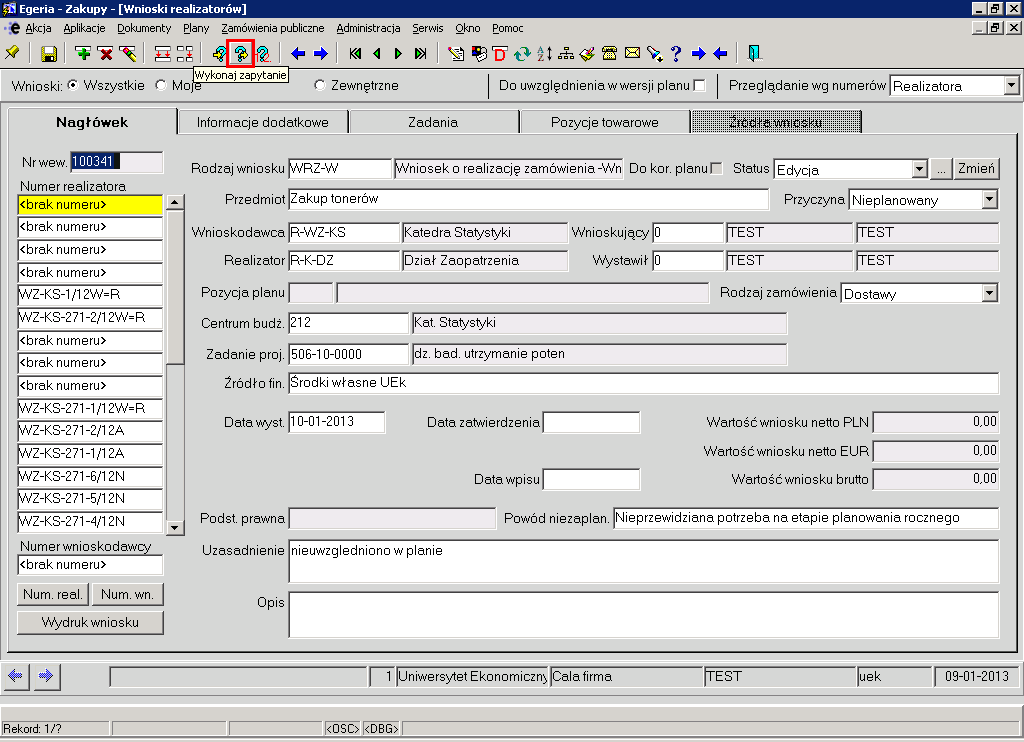
Task: Click the paintbrush icon in the toolbar
Action: pyautogui.click(x=588, y=54)
